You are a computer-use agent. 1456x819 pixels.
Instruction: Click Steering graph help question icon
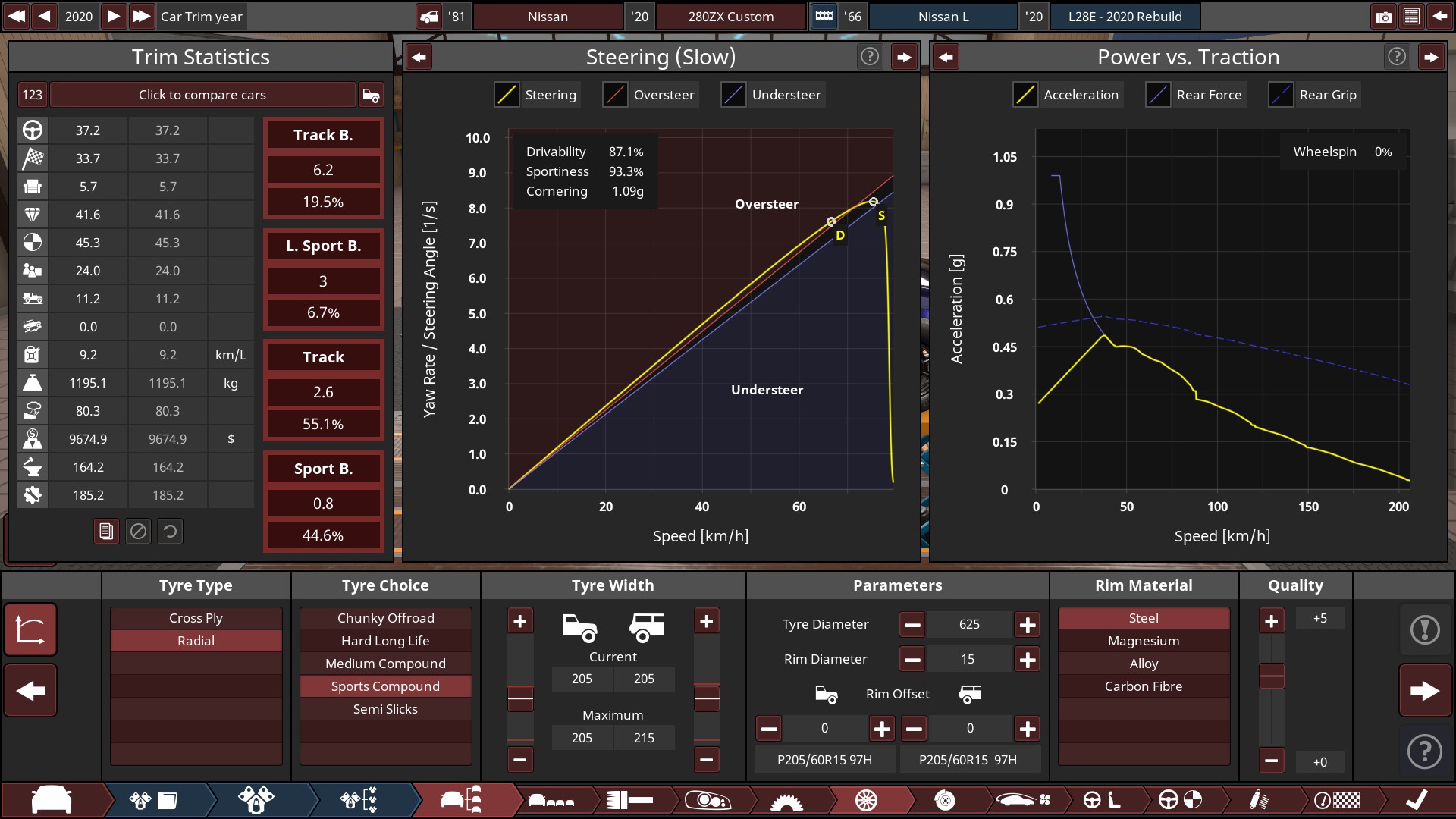coord(869,57)
